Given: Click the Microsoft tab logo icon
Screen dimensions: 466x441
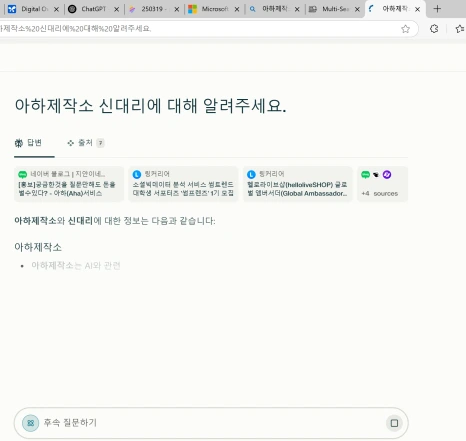Looking at the screenshot, I should (192, 9).
